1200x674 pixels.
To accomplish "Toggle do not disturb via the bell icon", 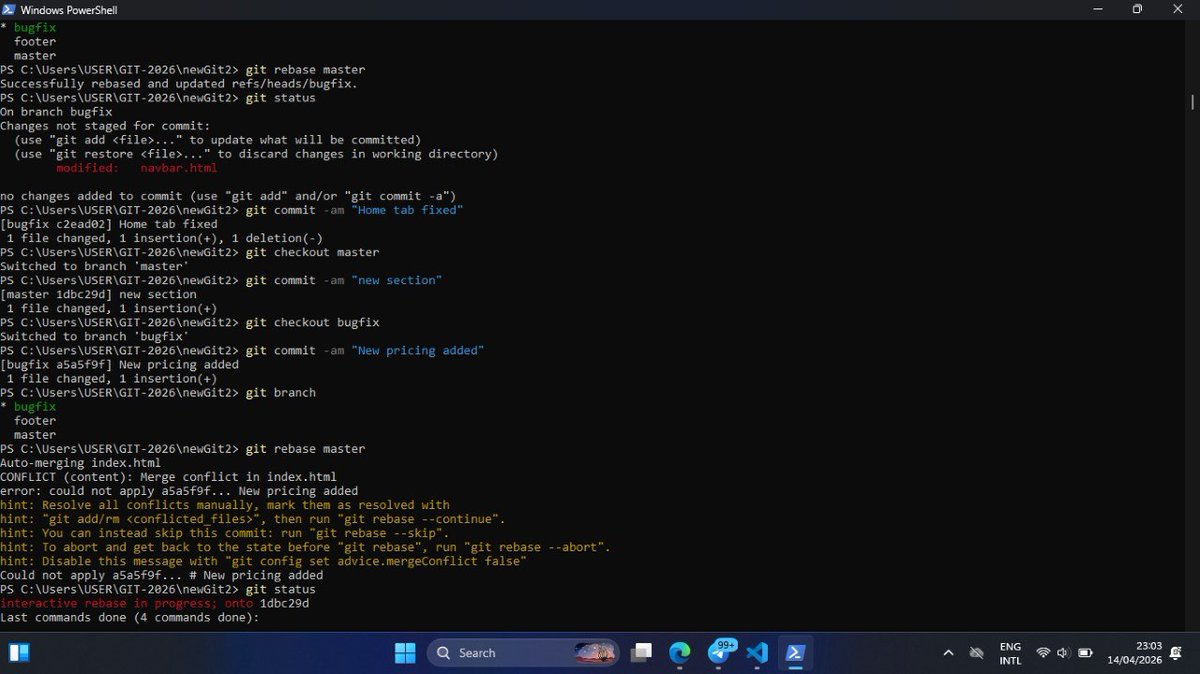I will click(x=1178, y=652).
